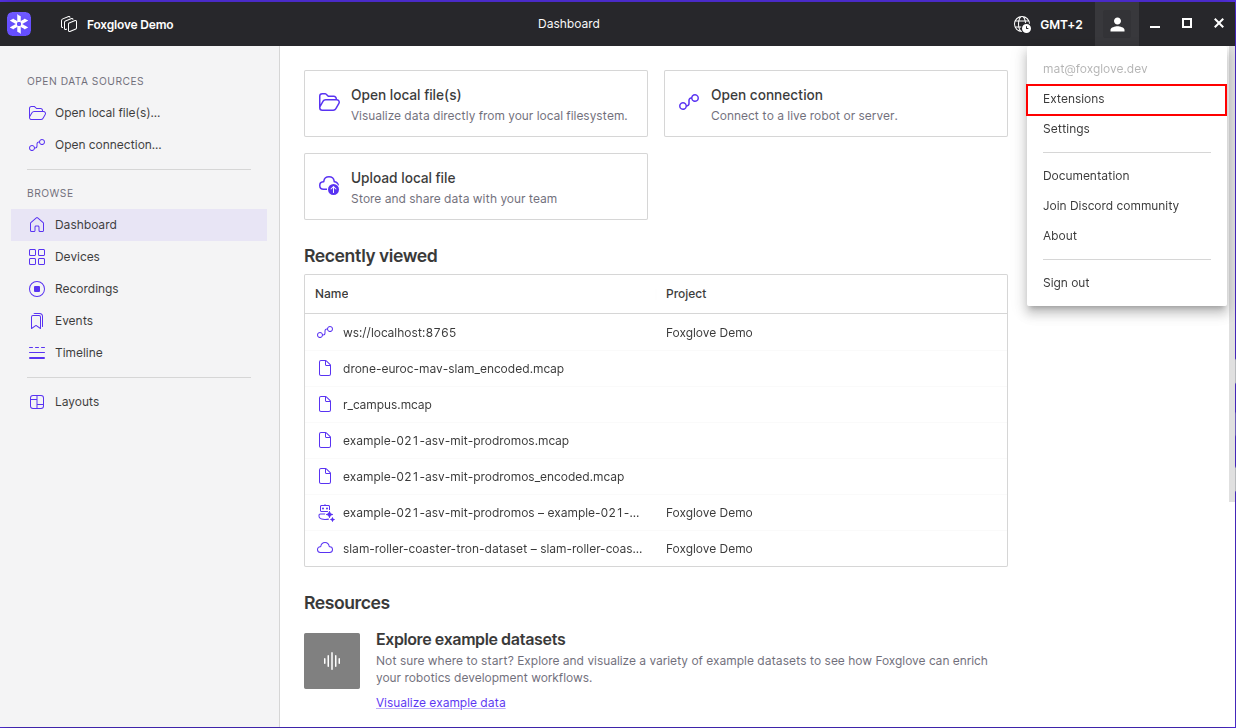Open the GMT+2 timezone selector
The width and height of the screenshot is (1236, 728).
click(x=1063, y=24)
